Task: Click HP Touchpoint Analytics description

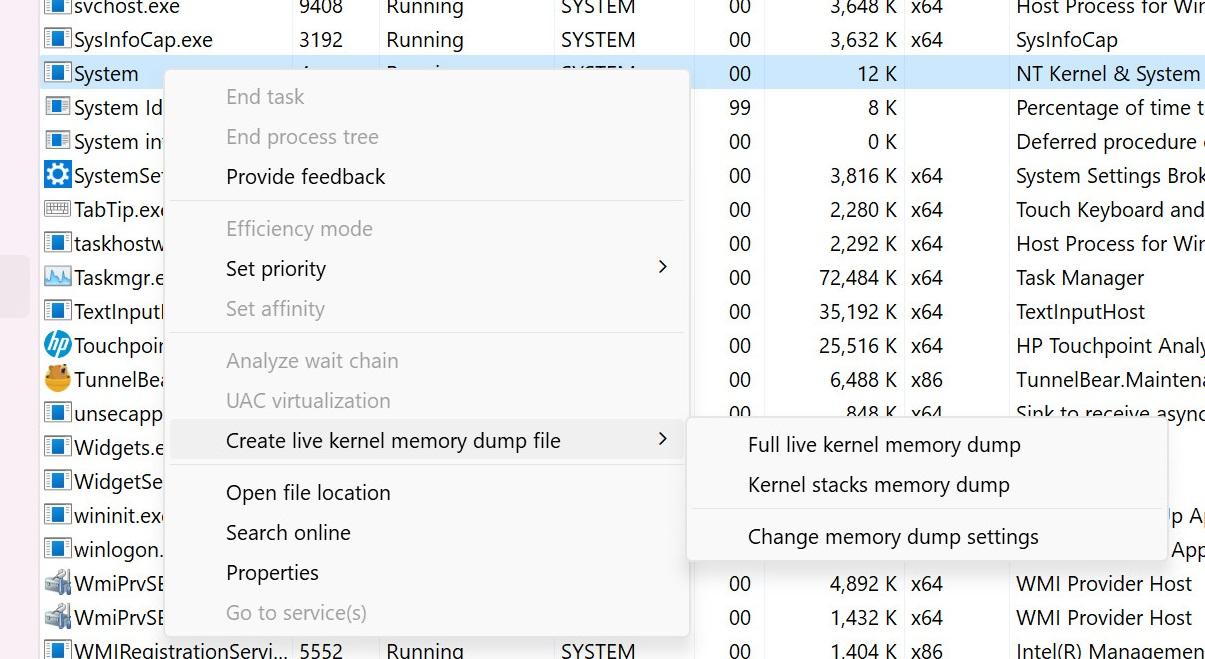Action: [1110, 345]
